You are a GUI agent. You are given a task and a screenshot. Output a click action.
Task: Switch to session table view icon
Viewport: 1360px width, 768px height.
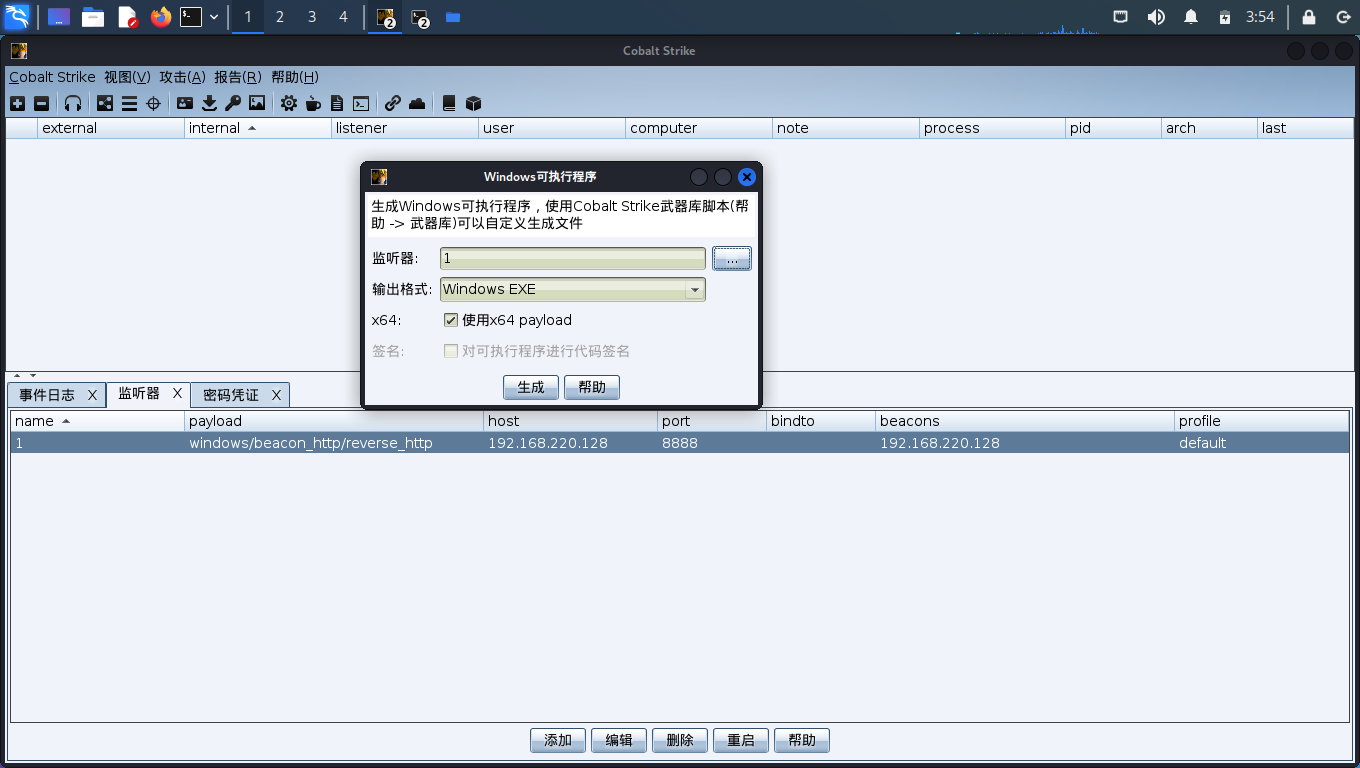[129, 103]
